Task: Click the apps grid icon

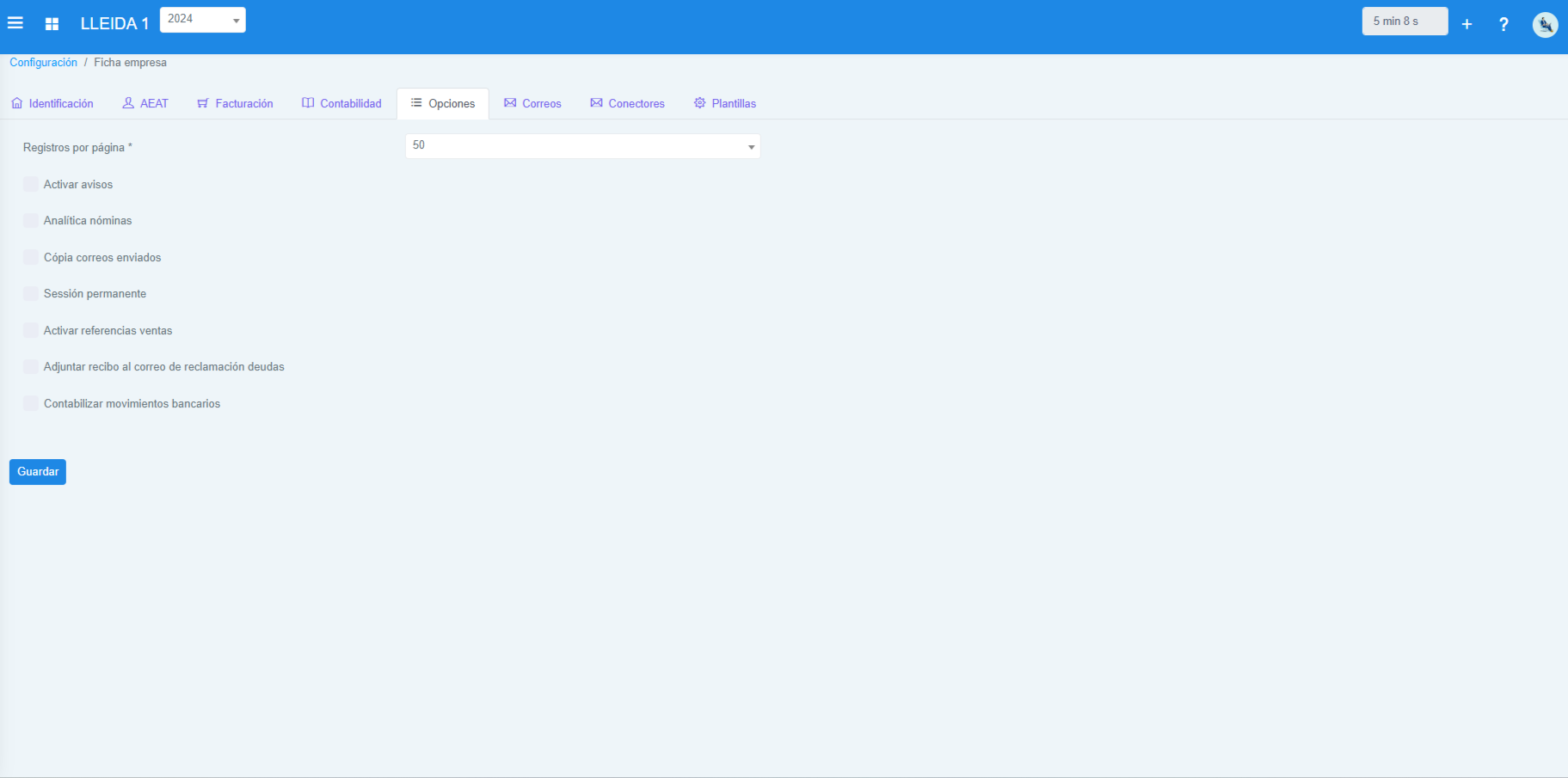Action: 52,24
